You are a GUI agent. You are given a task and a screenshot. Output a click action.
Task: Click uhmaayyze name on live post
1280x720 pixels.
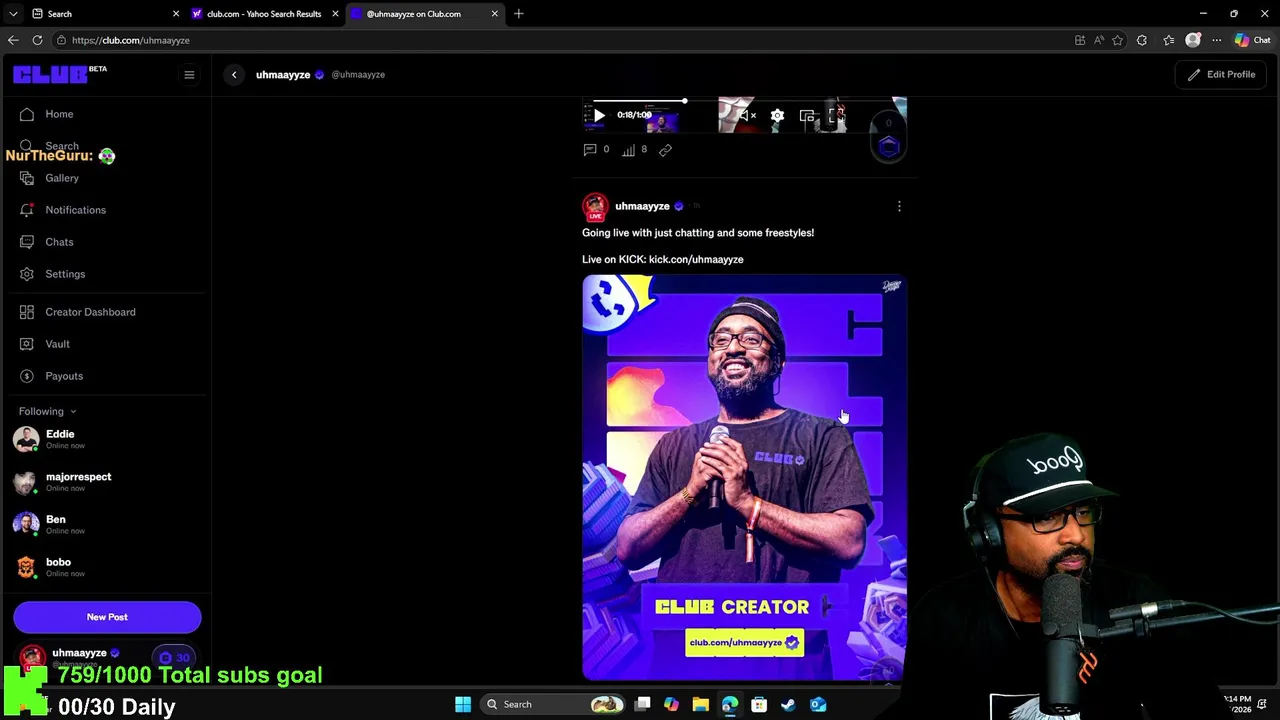[642, 206]
